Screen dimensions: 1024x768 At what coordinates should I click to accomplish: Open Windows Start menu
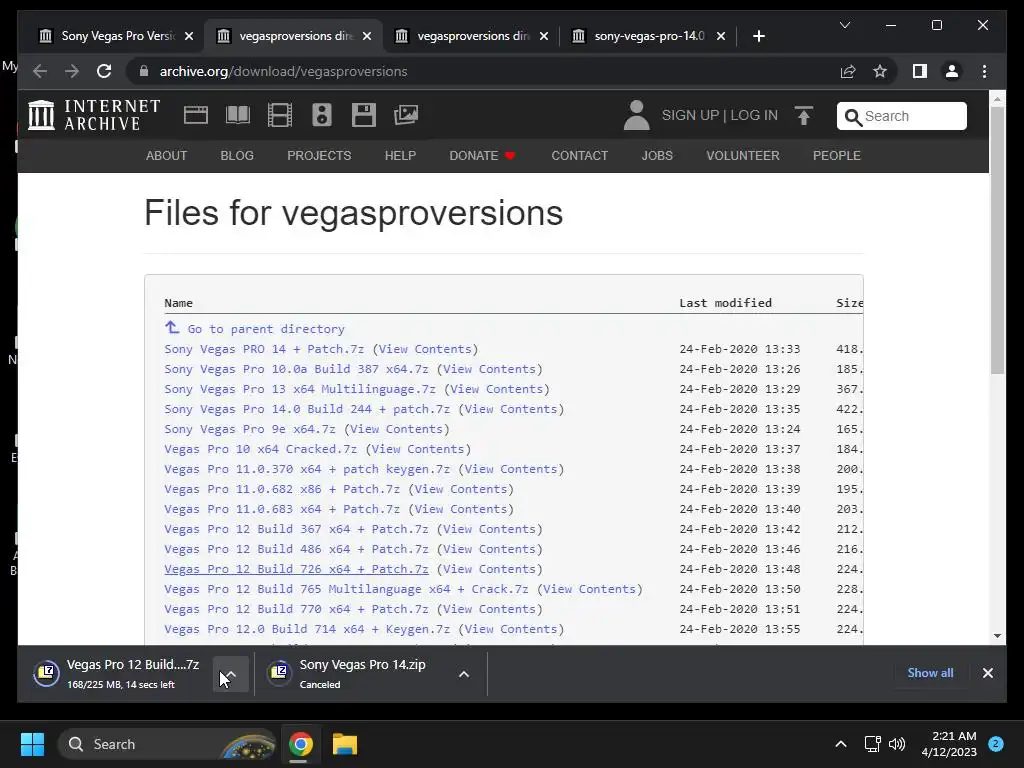coord(32,744)
